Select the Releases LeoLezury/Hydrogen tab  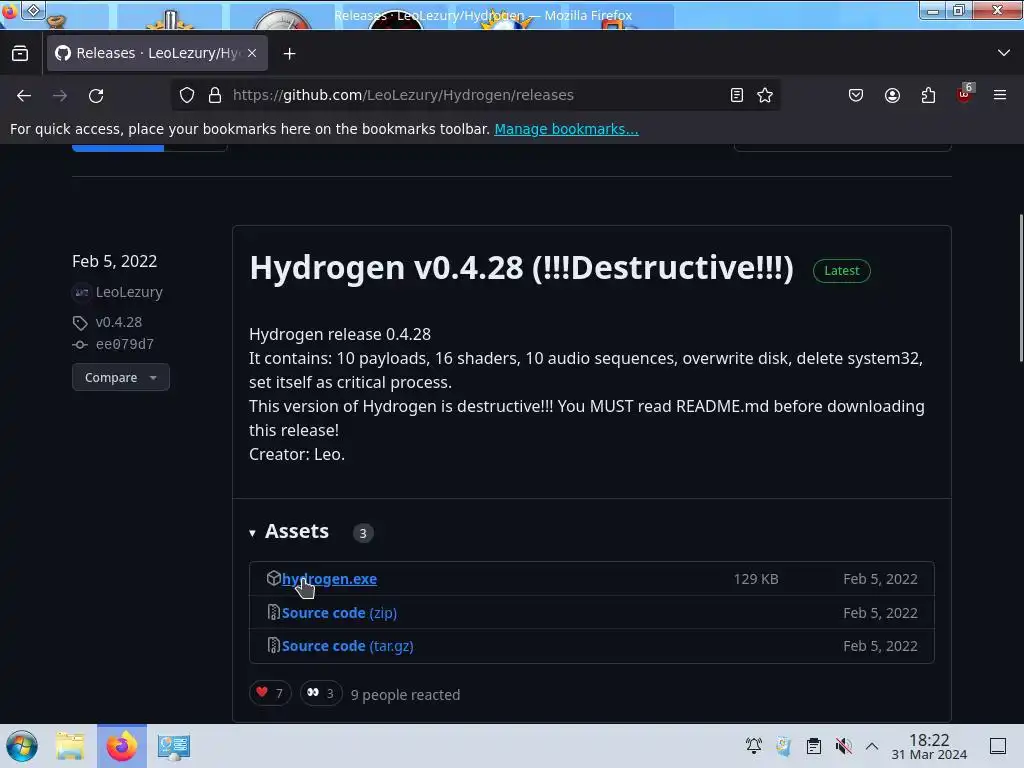point(157,53)
